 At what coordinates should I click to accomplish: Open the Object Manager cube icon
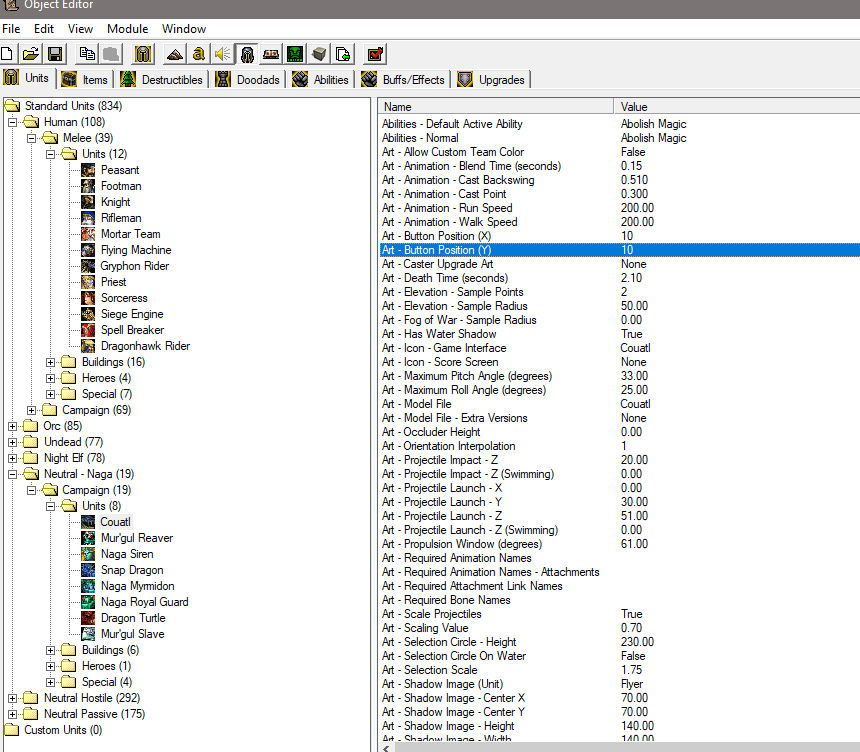click(319, 54)
